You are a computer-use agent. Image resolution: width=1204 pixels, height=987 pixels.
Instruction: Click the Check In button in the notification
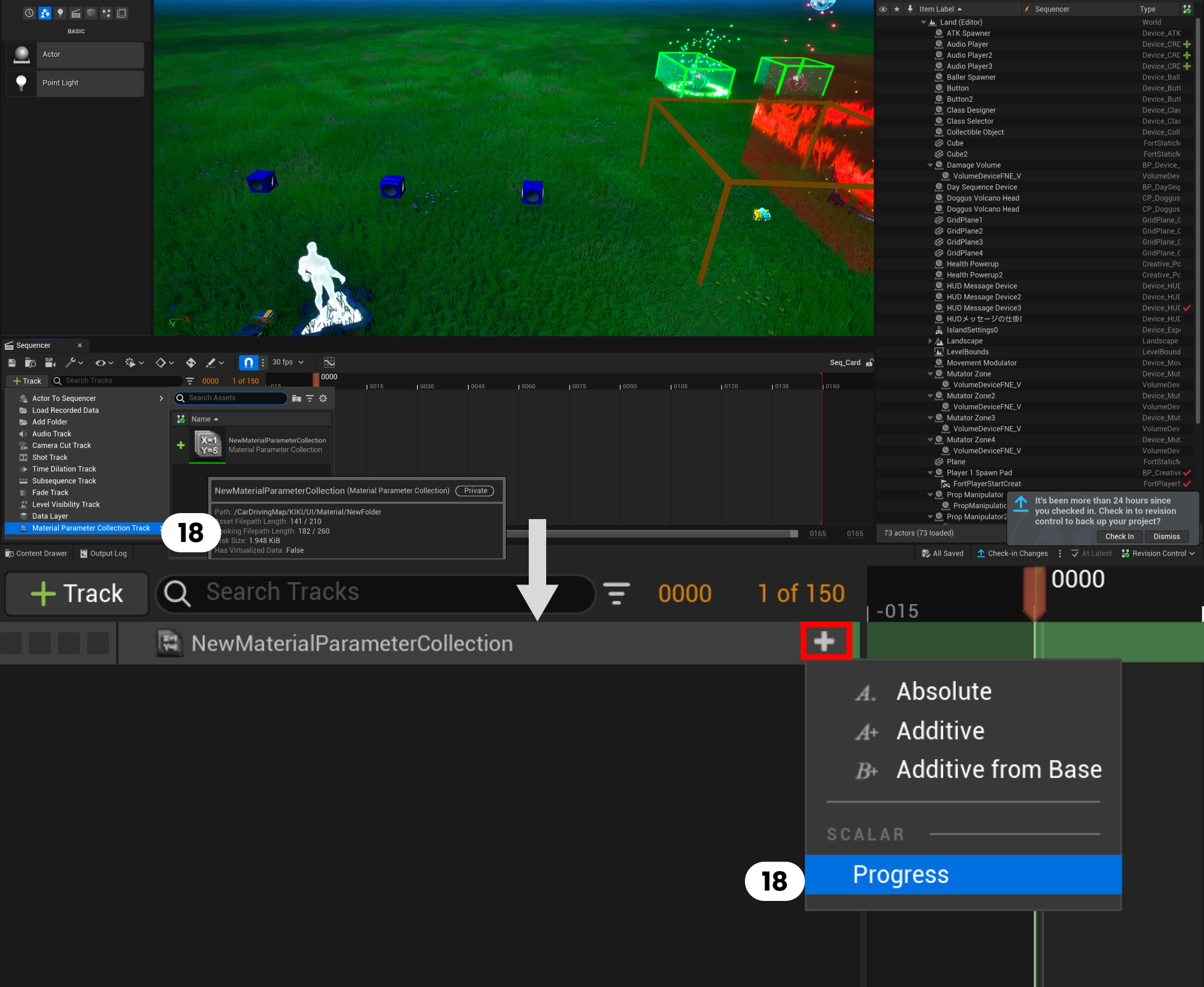pyautogui.click(x=1119, y=536)
